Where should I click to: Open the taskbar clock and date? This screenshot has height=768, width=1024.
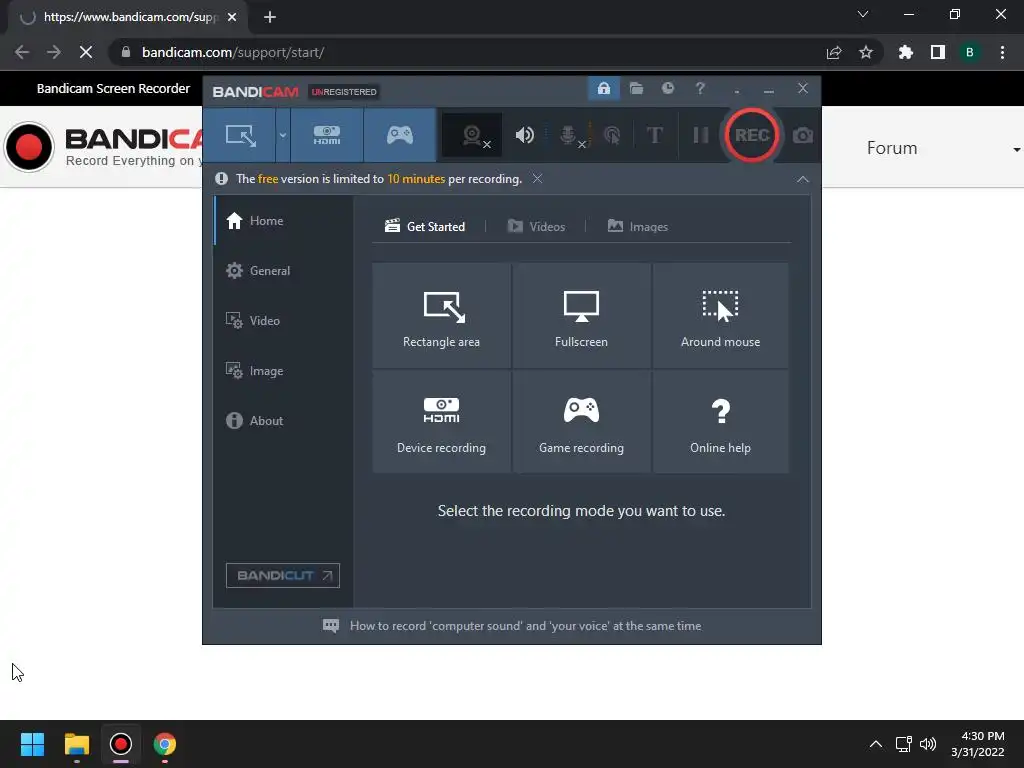tap(978, 744)
